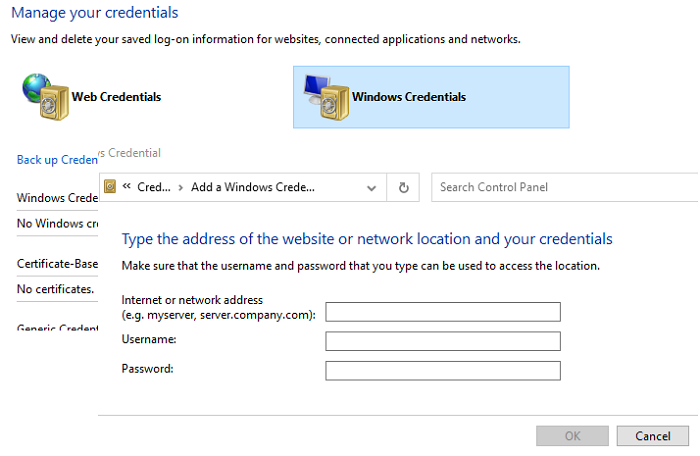Click the Add a Windows Crede... breadcrumb
The height and width of the screenshot is (456, 700).
pos(252,187)
